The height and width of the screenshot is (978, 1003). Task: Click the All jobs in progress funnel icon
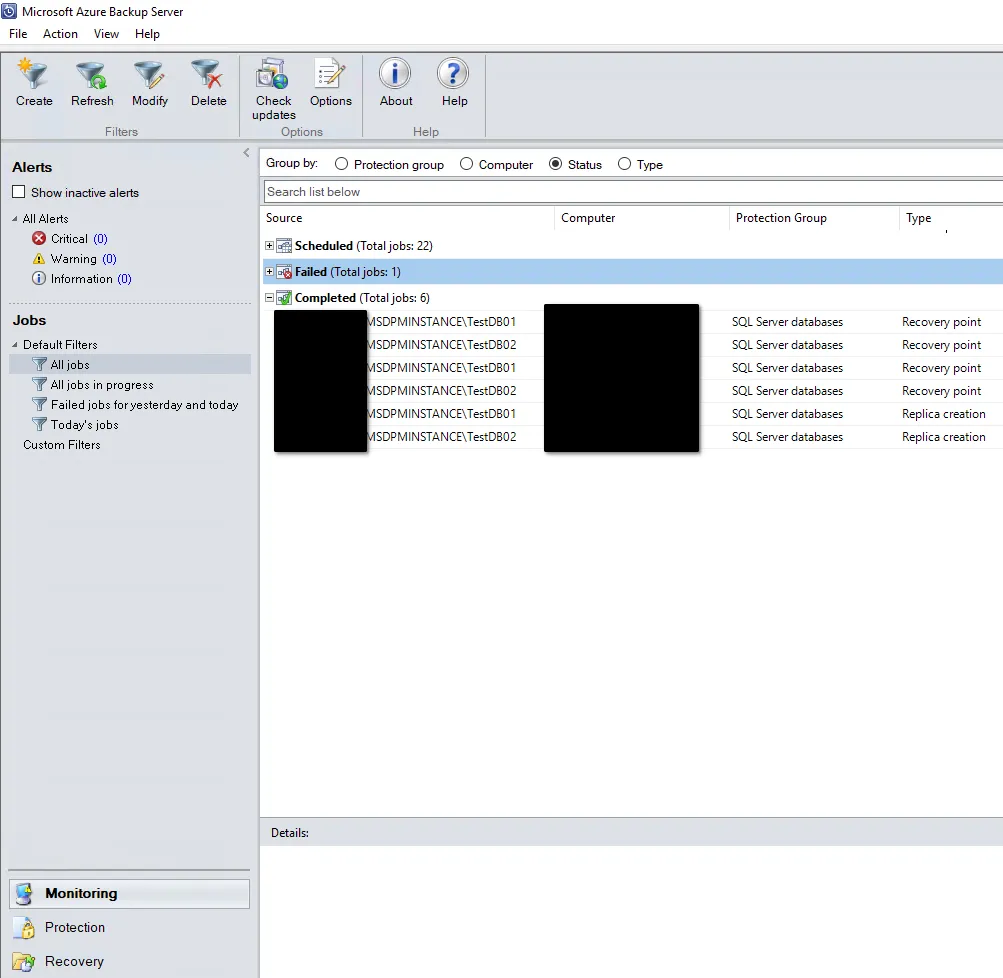[x=40, y=384]
